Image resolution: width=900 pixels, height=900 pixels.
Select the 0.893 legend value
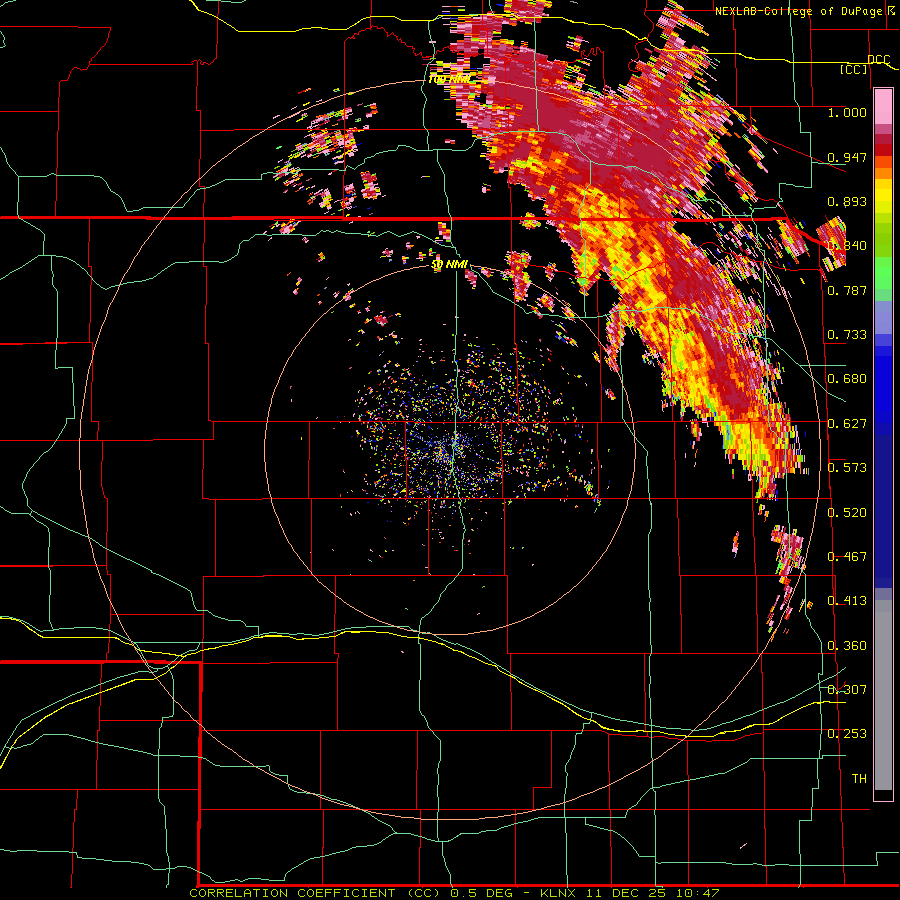coord(847,201)
